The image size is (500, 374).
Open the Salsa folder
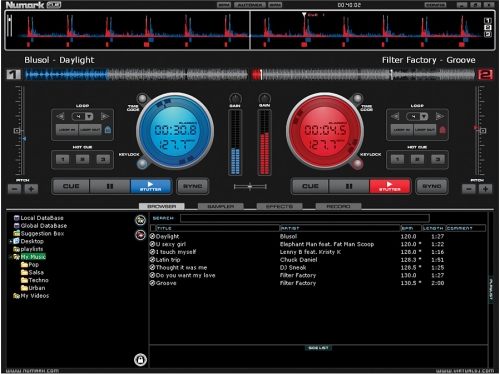pyautogui.click(x=36, y=272)
